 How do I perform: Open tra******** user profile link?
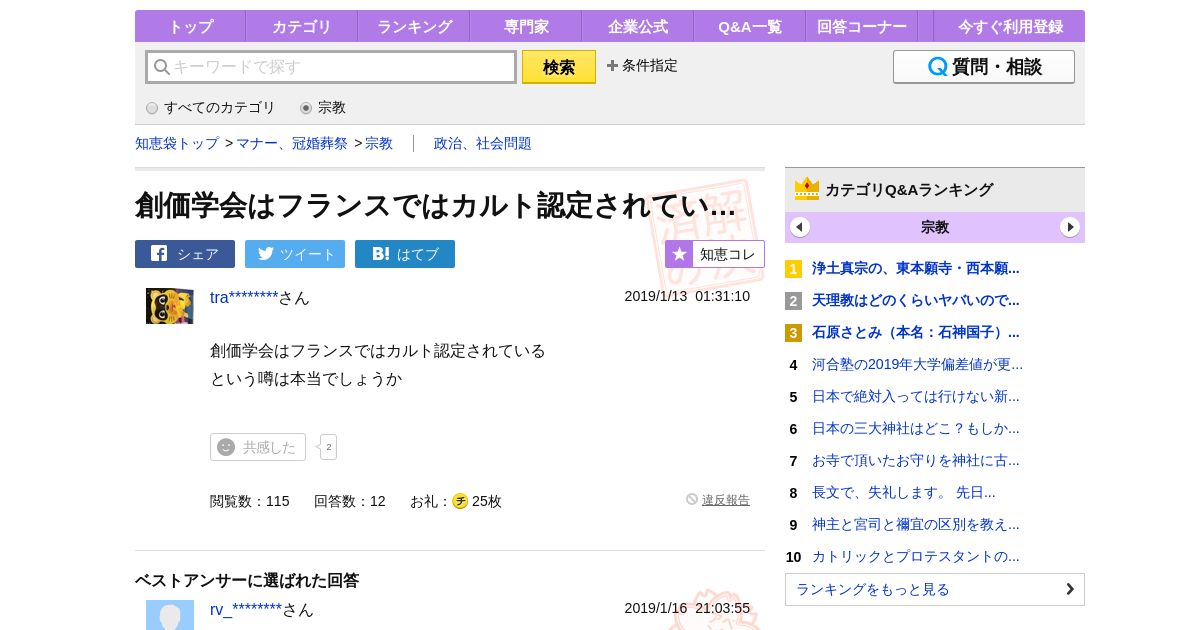tap(244, 297)
